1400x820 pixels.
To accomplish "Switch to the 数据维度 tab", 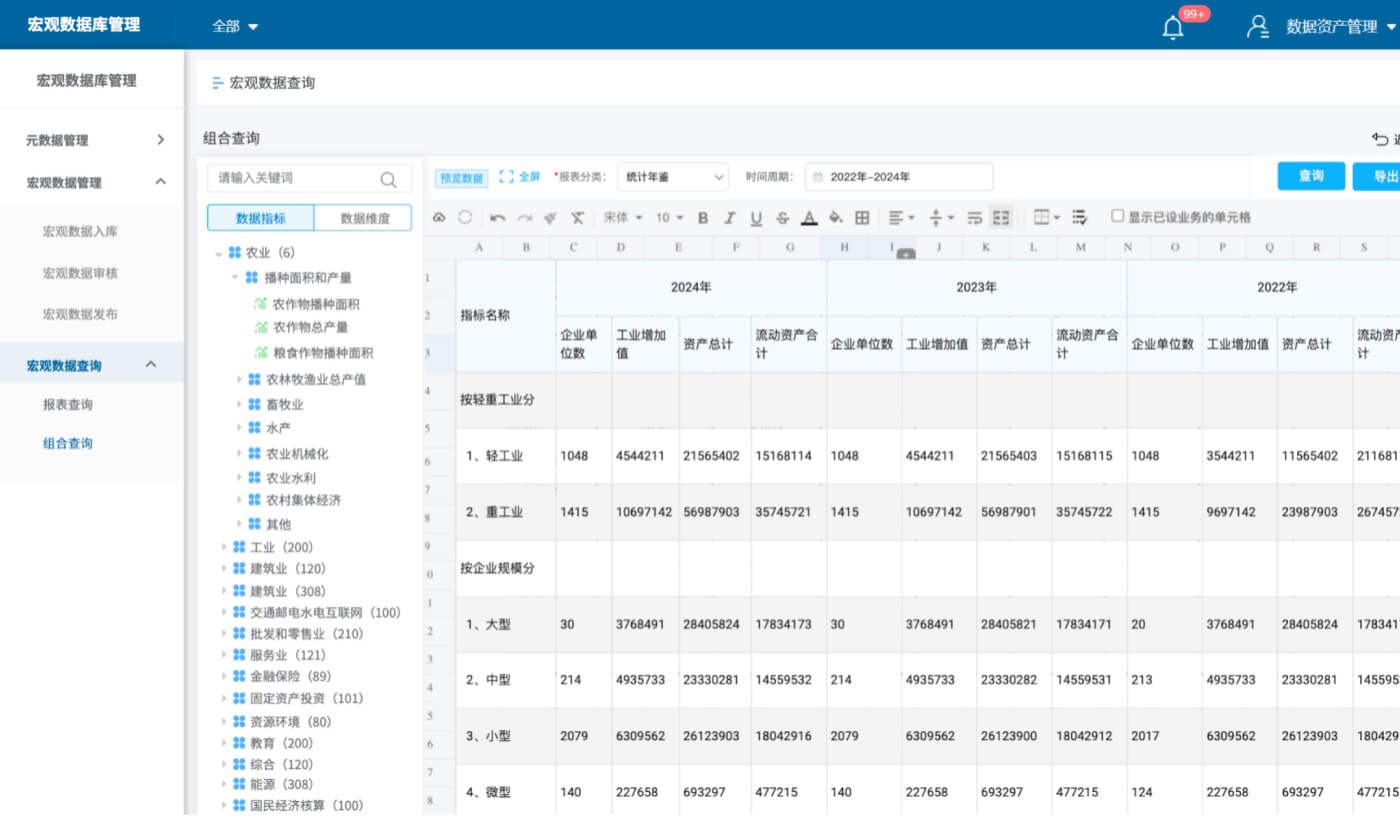I will (x=362, y=218).
